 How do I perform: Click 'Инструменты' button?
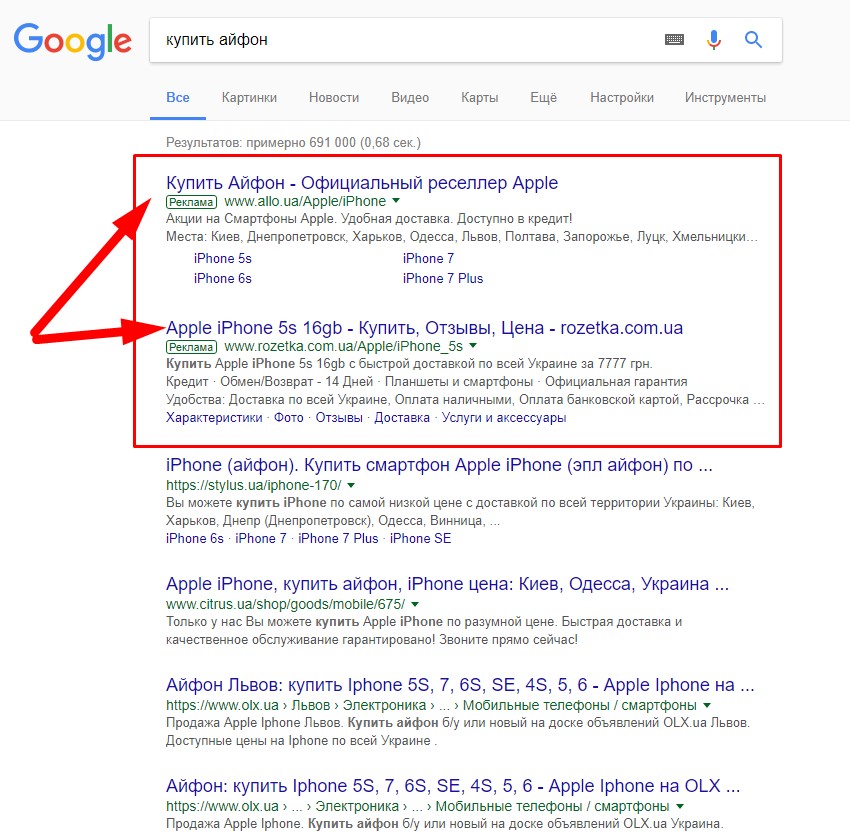(x=725, y=98)
